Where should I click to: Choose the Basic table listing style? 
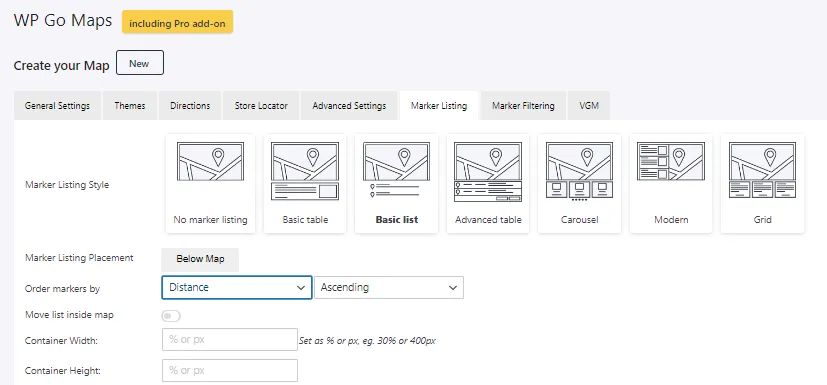pos(305,183)
